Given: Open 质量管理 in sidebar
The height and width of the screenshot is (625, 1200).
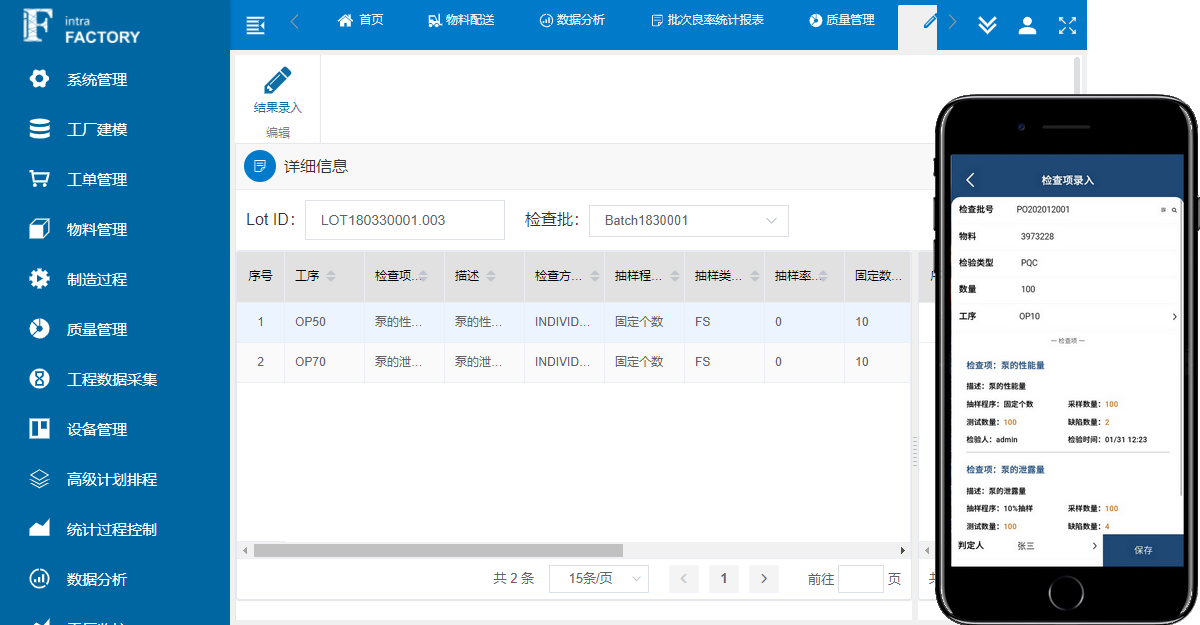Looking at the screenshot, I should click(97, 330).
